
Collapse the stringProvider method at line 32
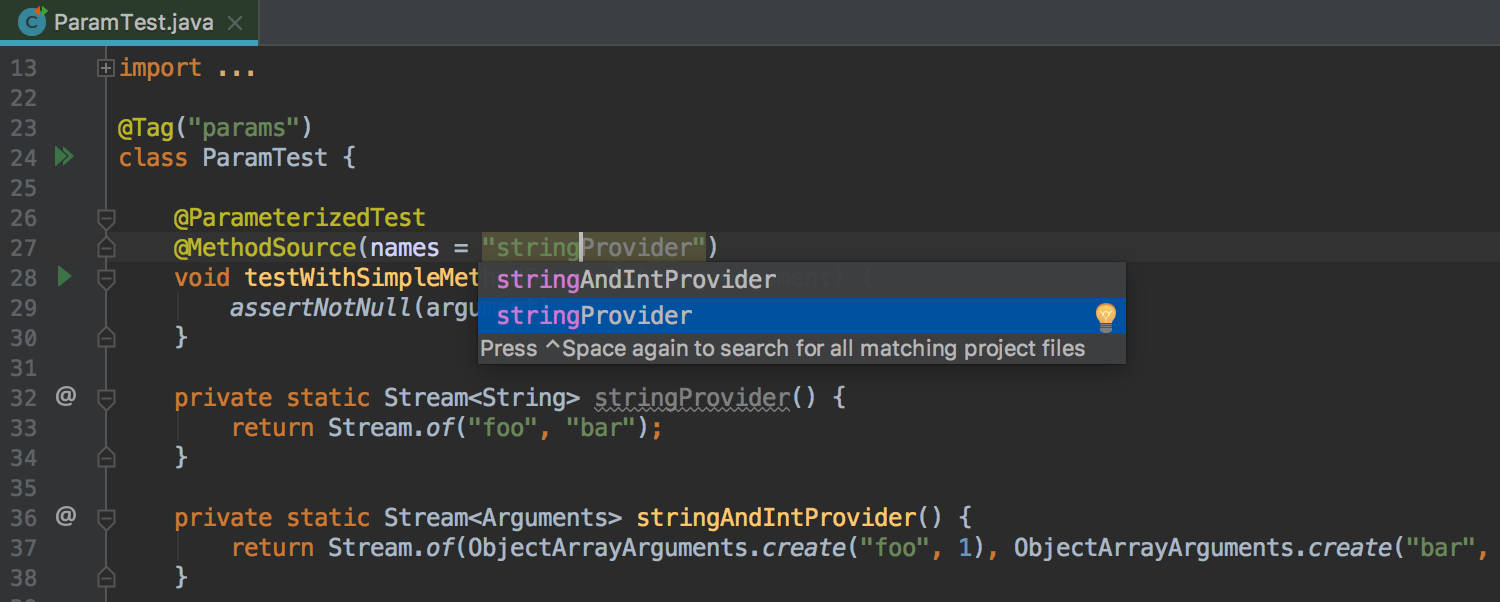[106, 397]
